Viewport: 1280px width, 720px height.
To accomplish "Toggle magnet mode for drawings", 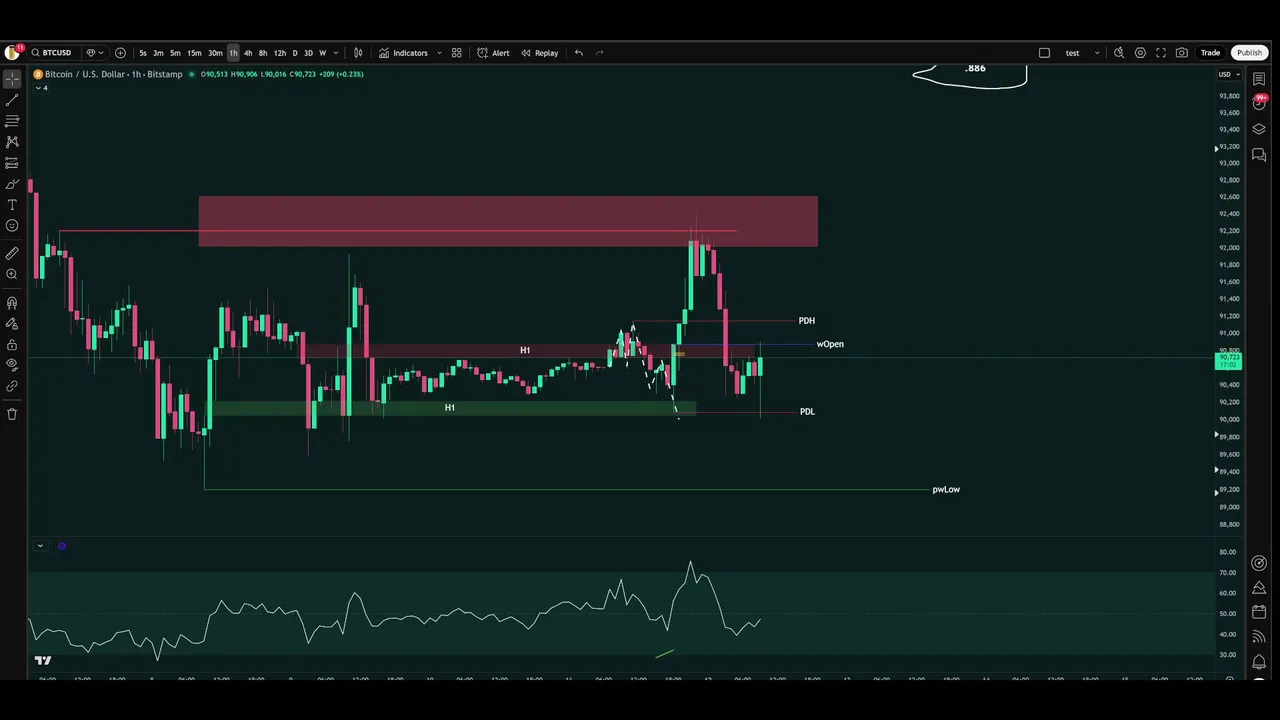I will (x=12, y=303).
